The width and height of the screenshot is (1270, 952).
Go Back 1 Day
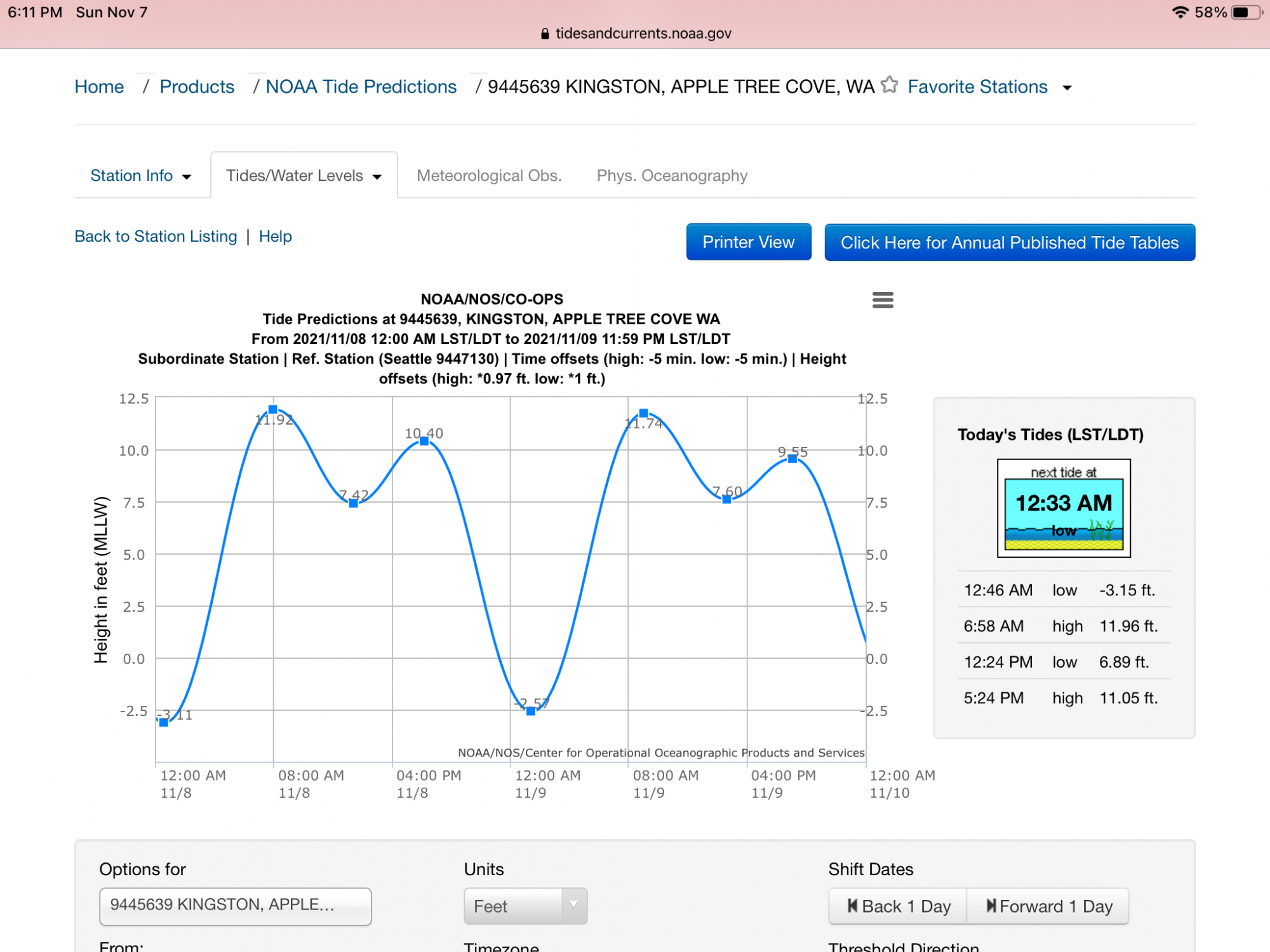coord(899,906)
